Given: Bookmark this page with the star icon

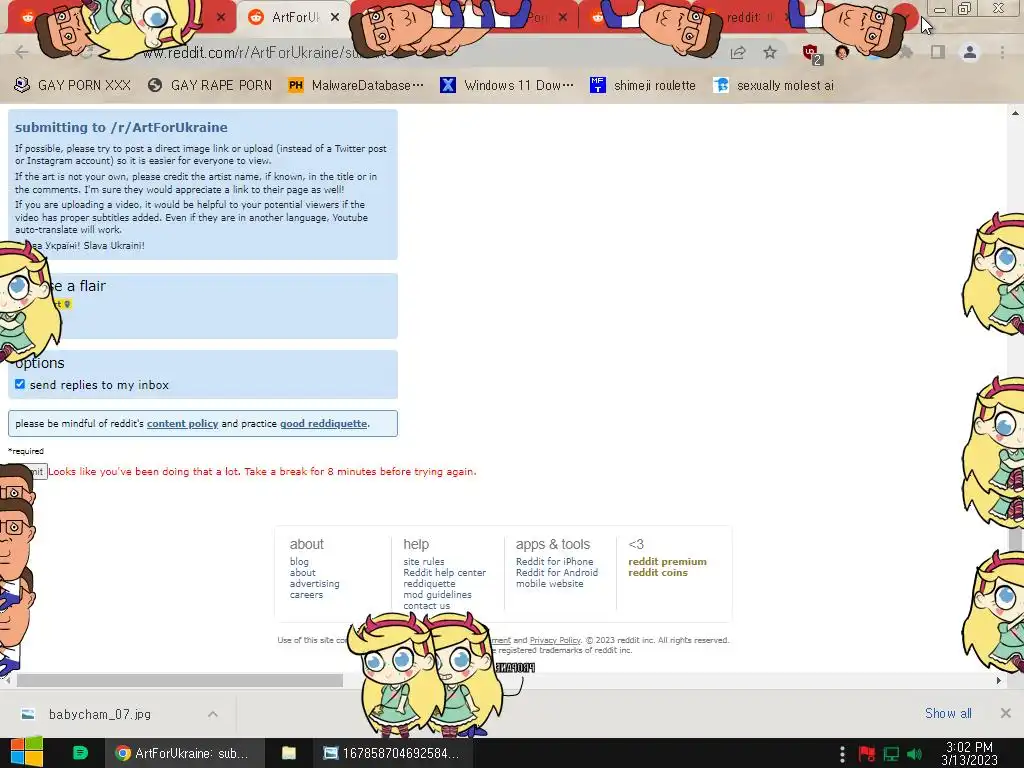Looking at the screenshot, I should click(x=770, y=52).
